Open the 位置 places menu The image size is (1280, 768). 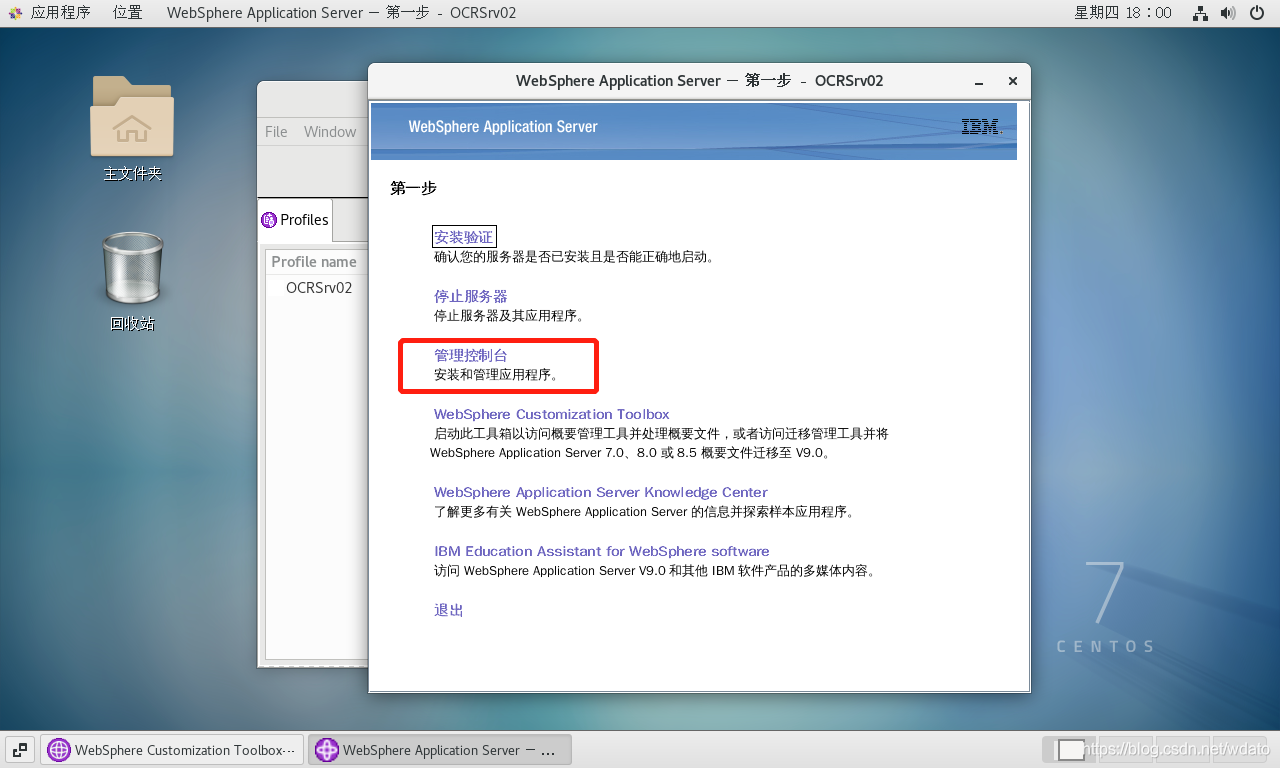[128, 13]
